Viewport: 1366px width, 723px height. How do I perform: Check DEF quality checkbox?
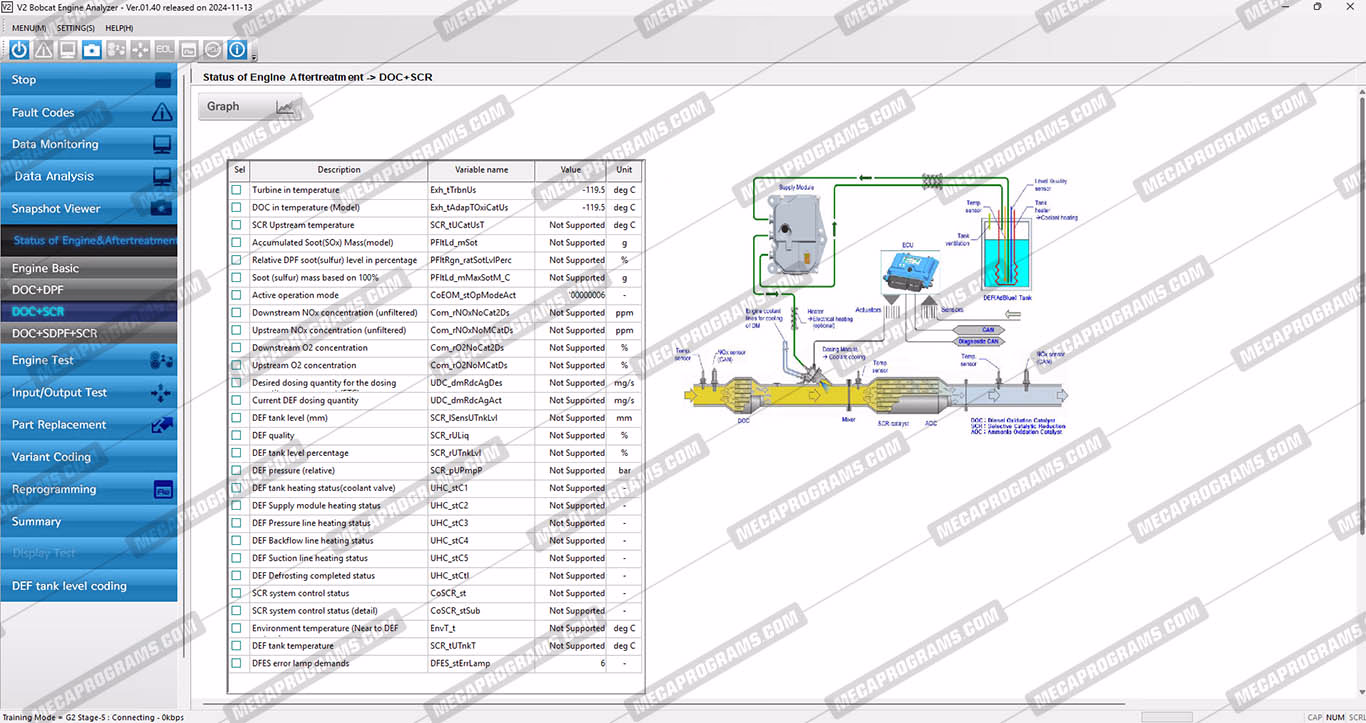(x=237, y=435)
